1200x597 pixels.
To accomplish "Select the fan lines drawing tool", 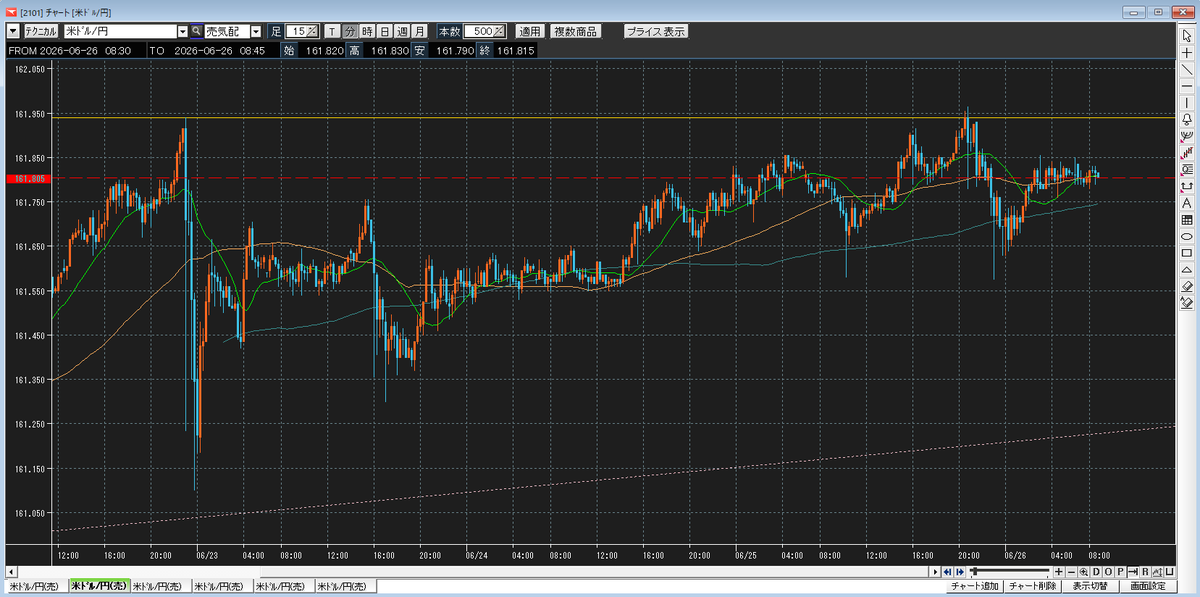I will [1187, 135].
